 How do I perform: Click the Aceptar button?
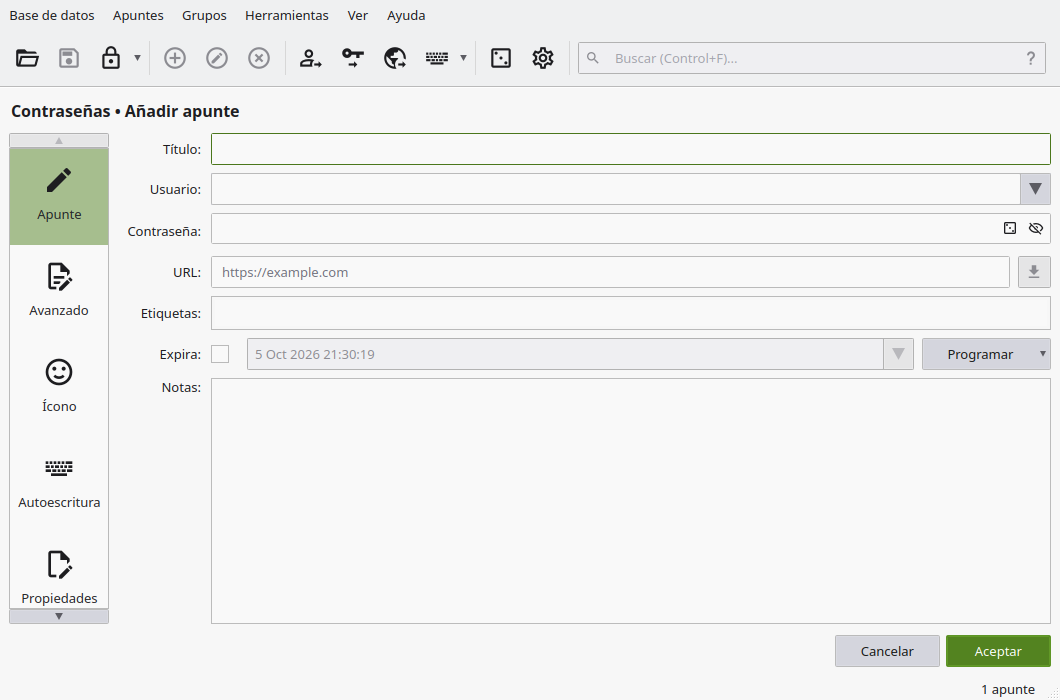pos(998,651)
